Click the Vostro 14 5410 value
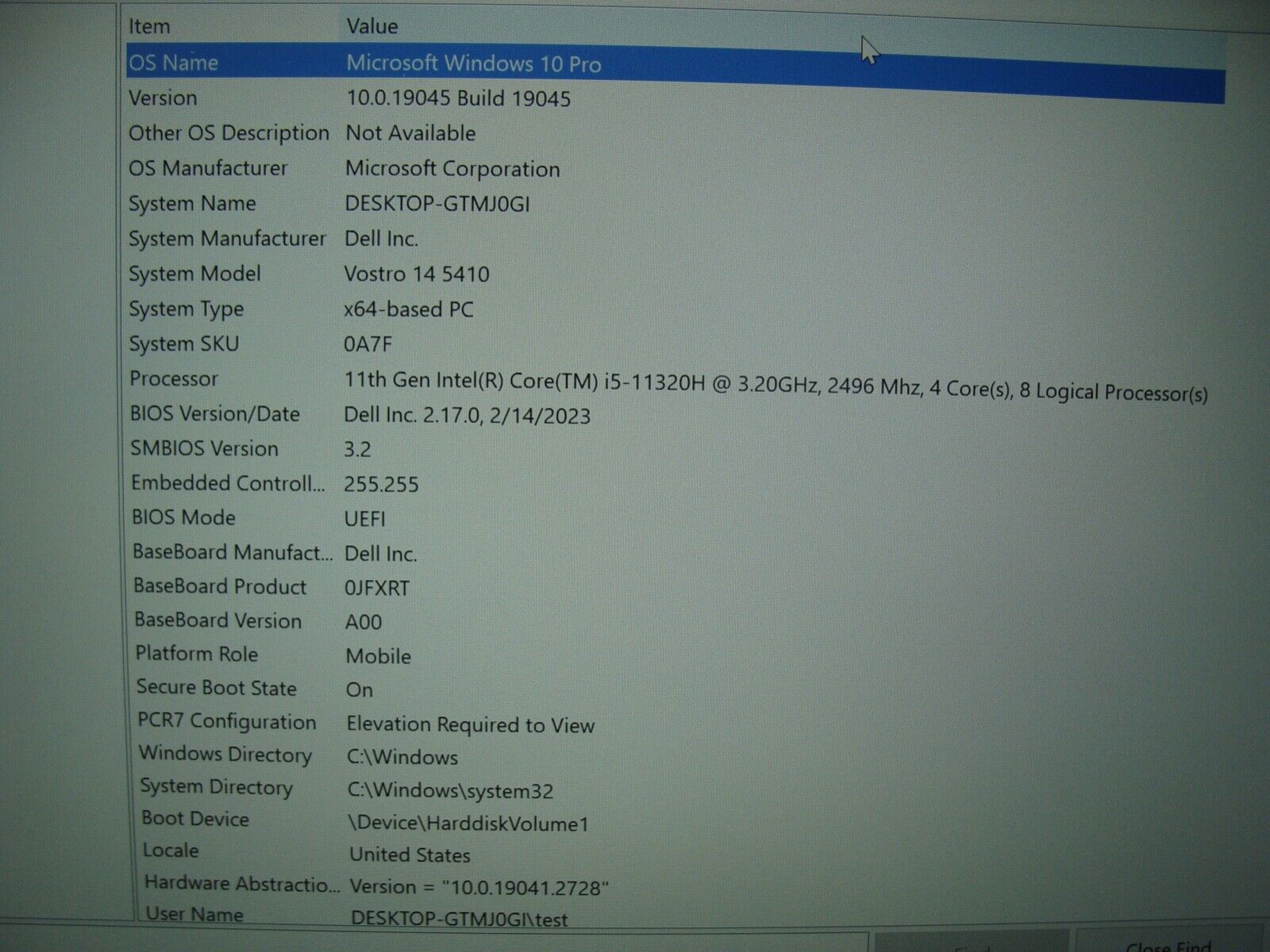The image size is (1270, 952). pos(417,274)
